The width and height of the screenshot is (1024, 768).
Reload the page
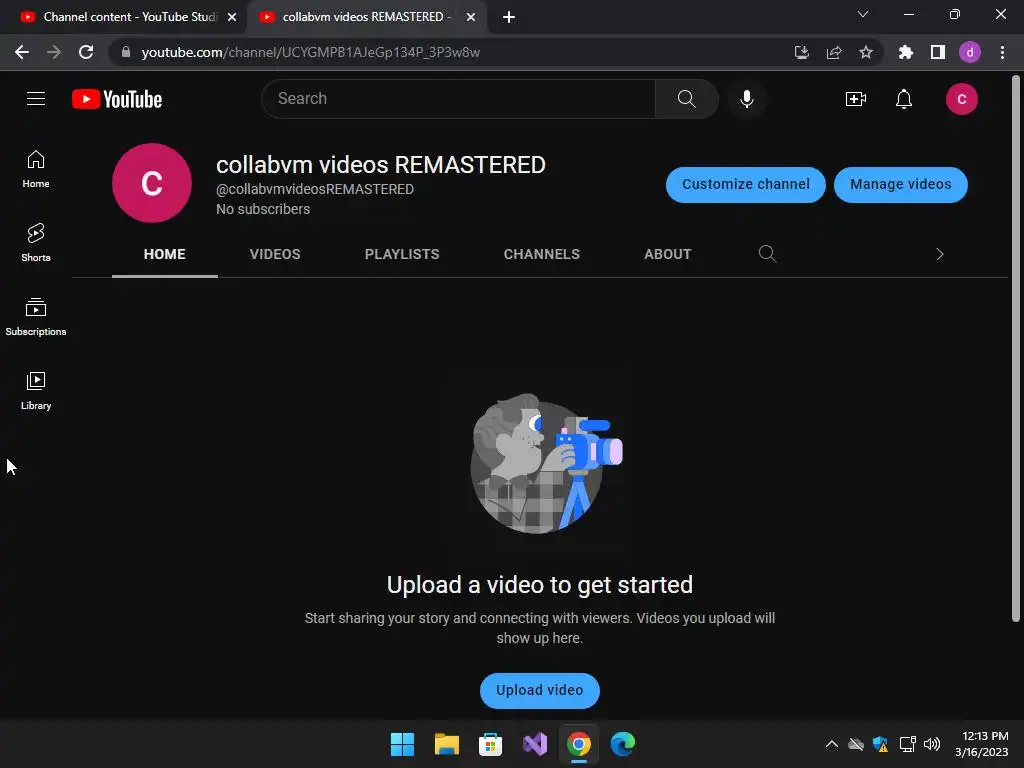tap(86, 52)
